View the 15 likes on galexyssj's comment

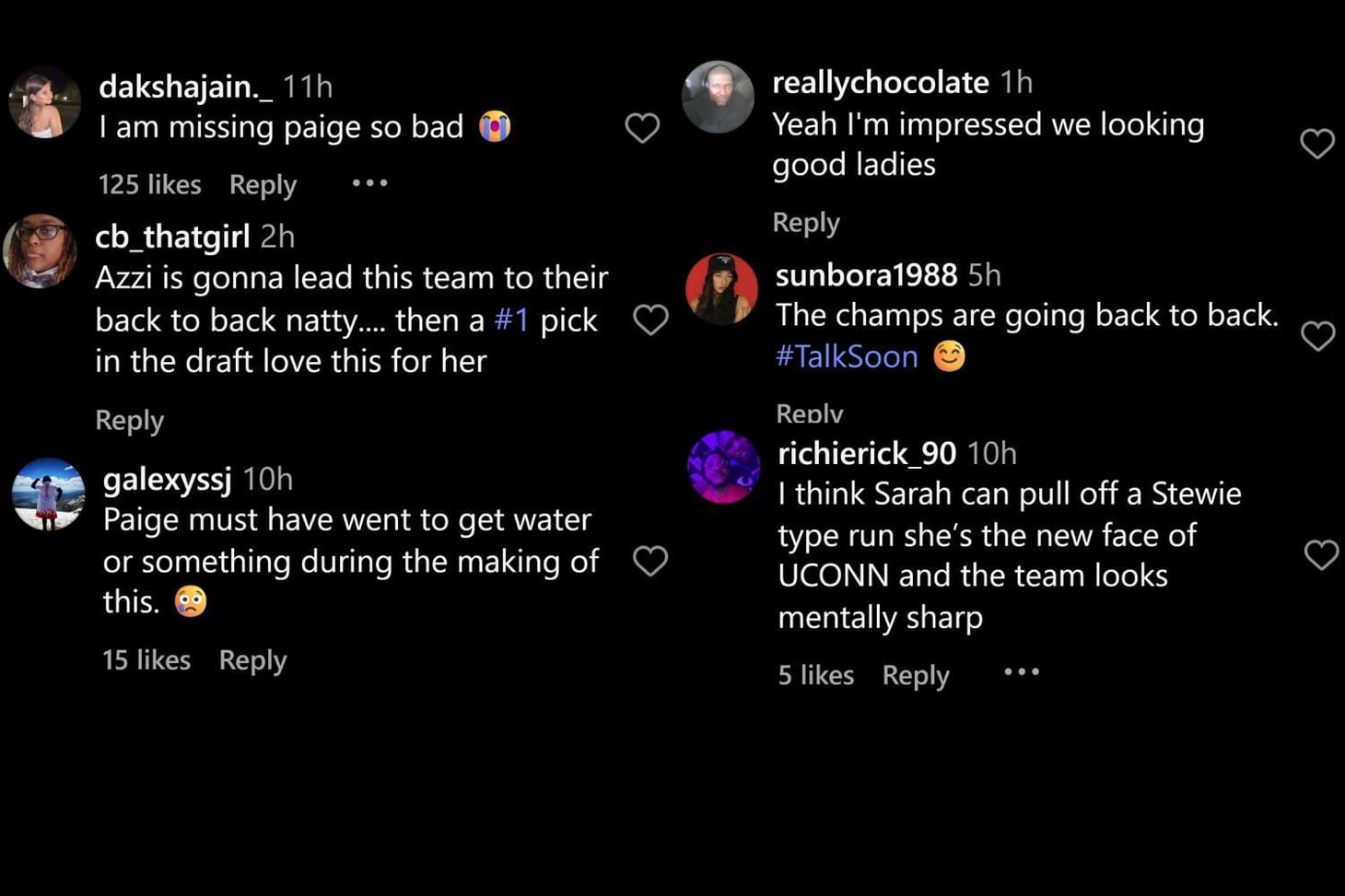coord(146,659)
